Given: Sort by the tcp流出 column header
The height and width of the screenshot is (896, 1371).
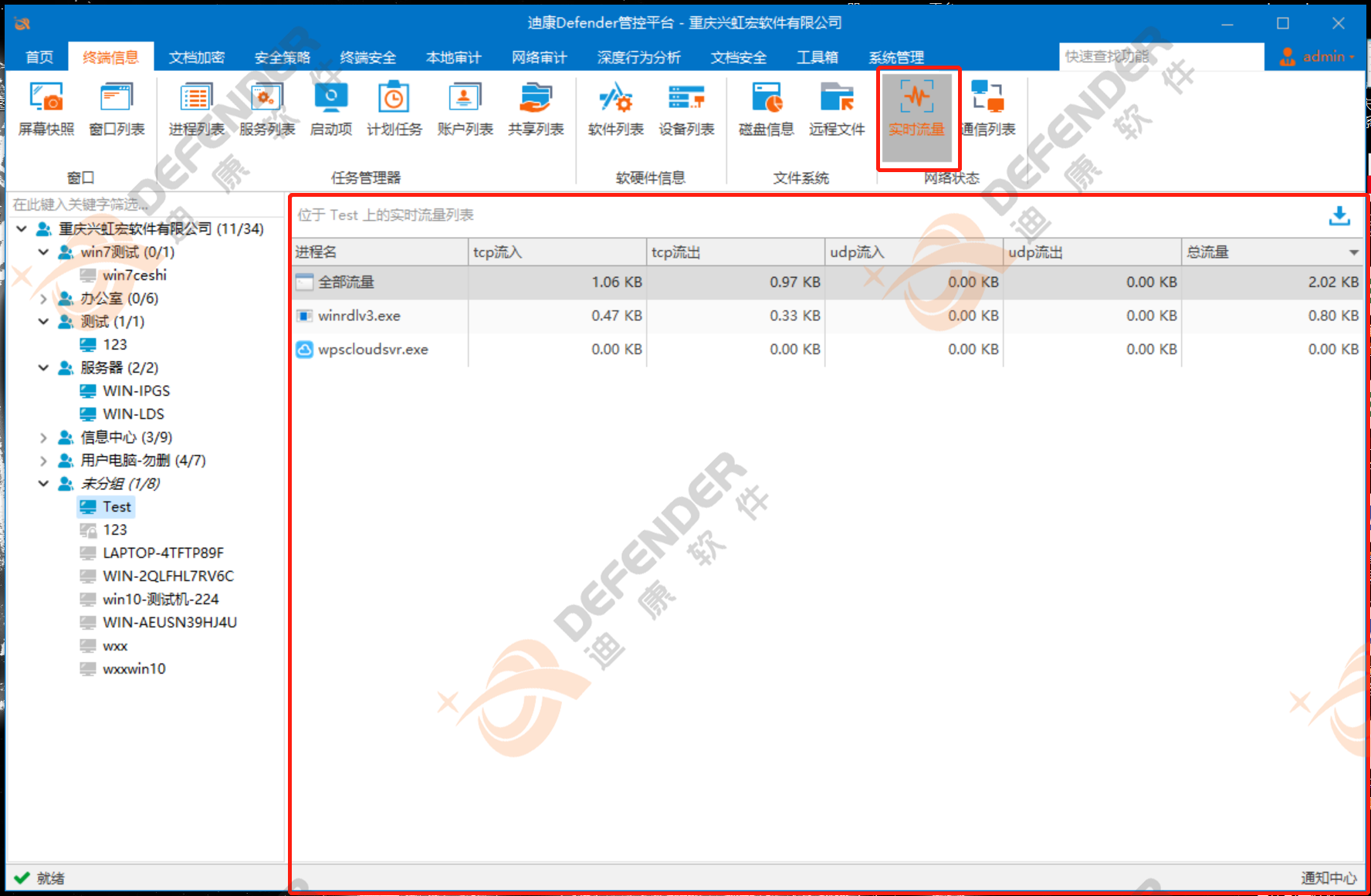Looking at the screenshot, I should pyautogui.click(x=736, y=252).
